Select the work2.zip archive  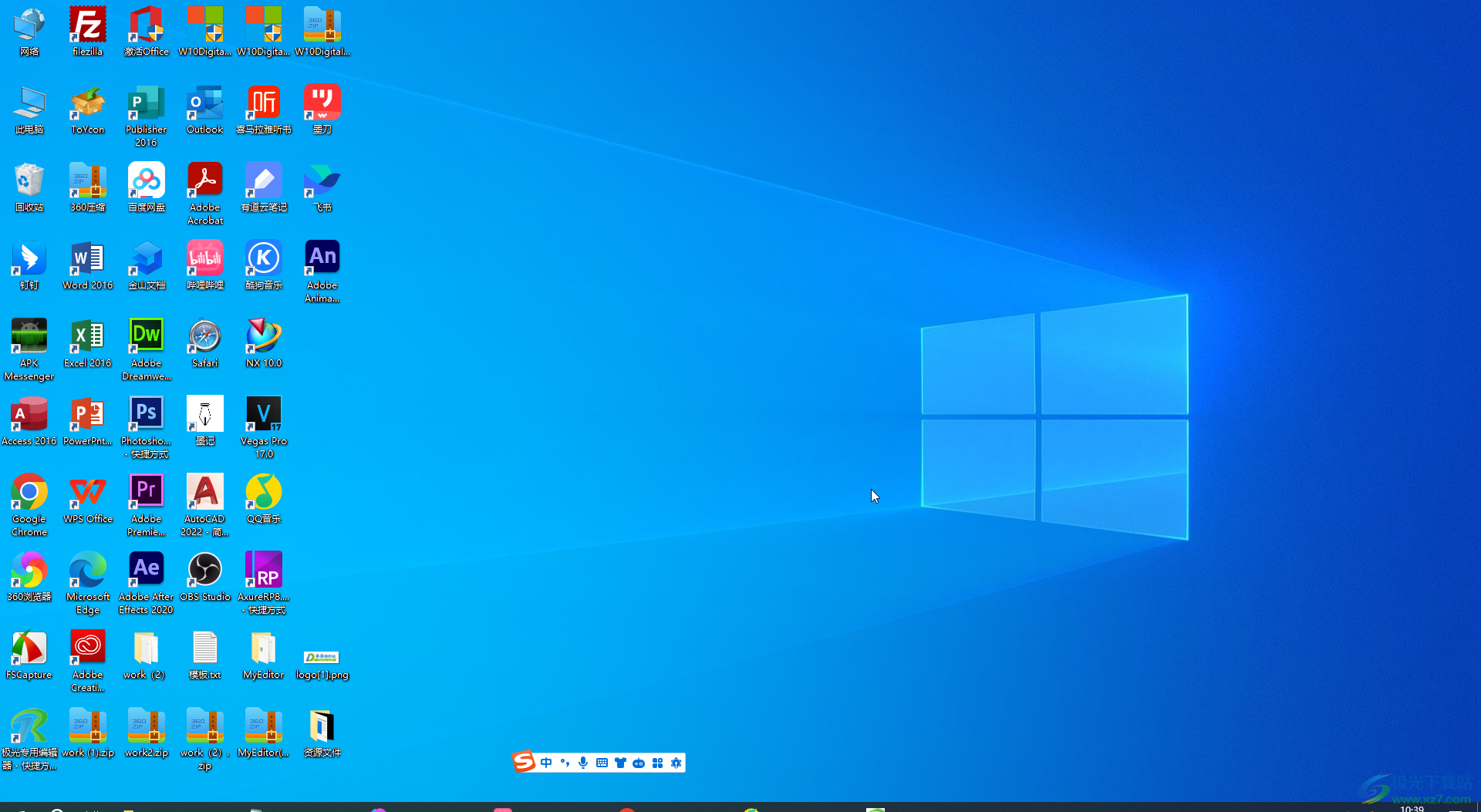tap(147, 733)
